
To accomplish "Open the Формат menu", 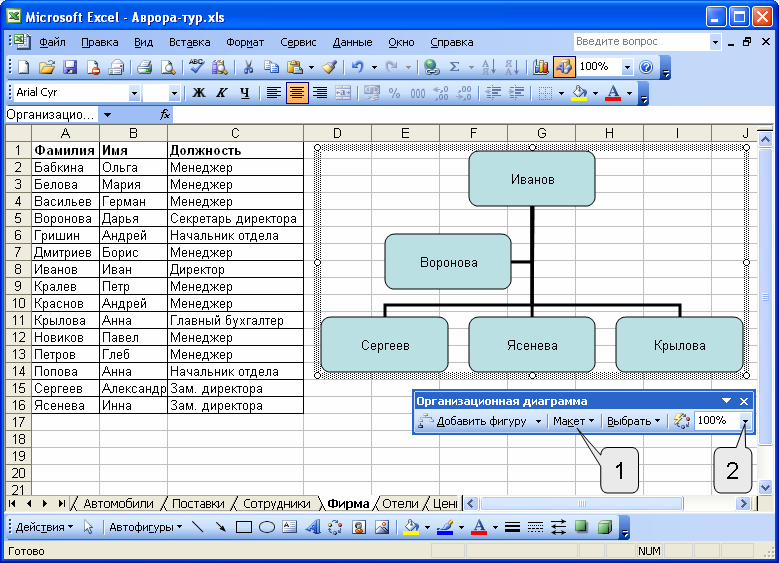I will pos(245,42).
